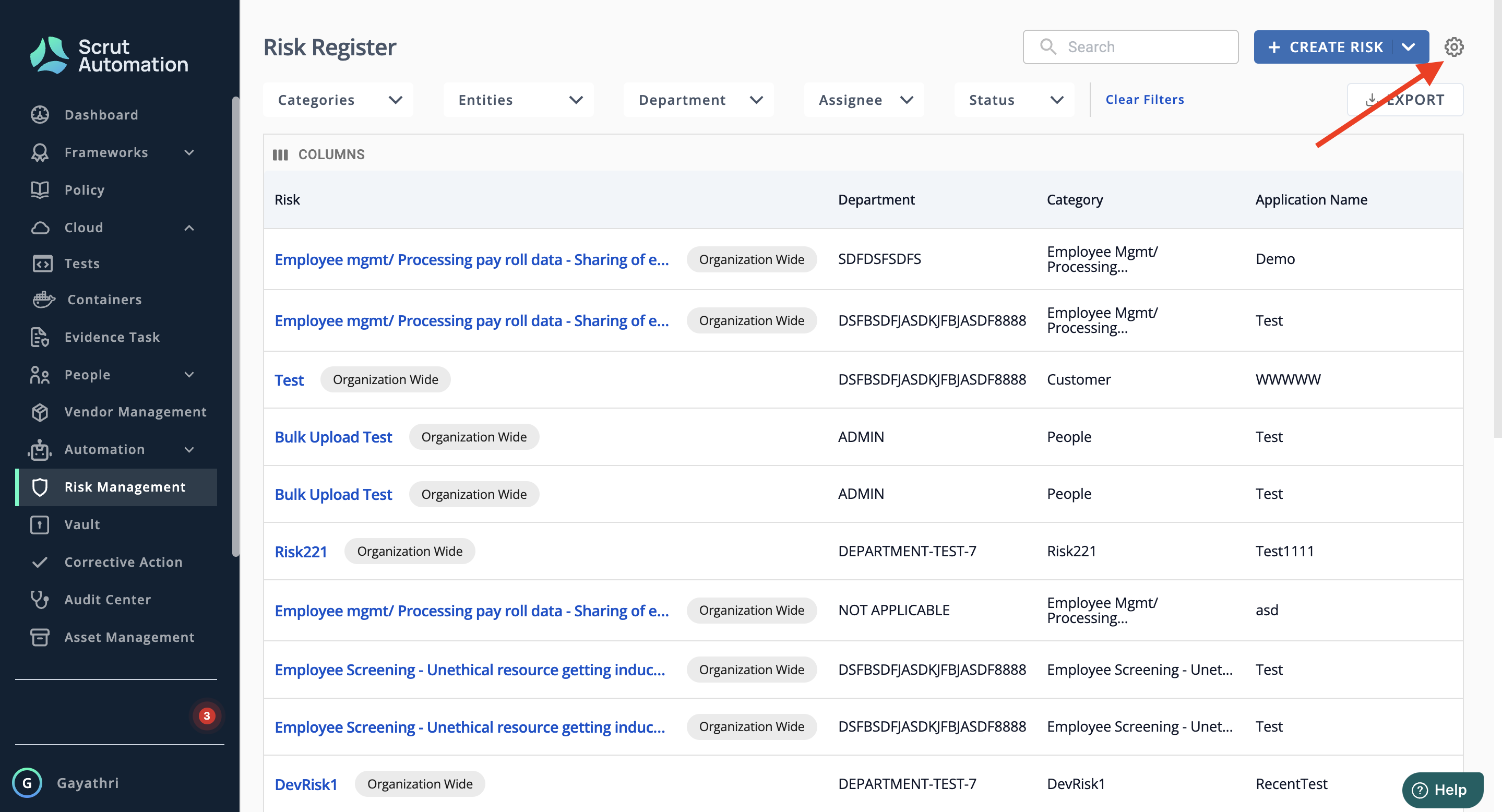The height and width of the screenshot is (812, 1502).
Task: Open the DevRisk1 risk link
Action: click(306, 785)
